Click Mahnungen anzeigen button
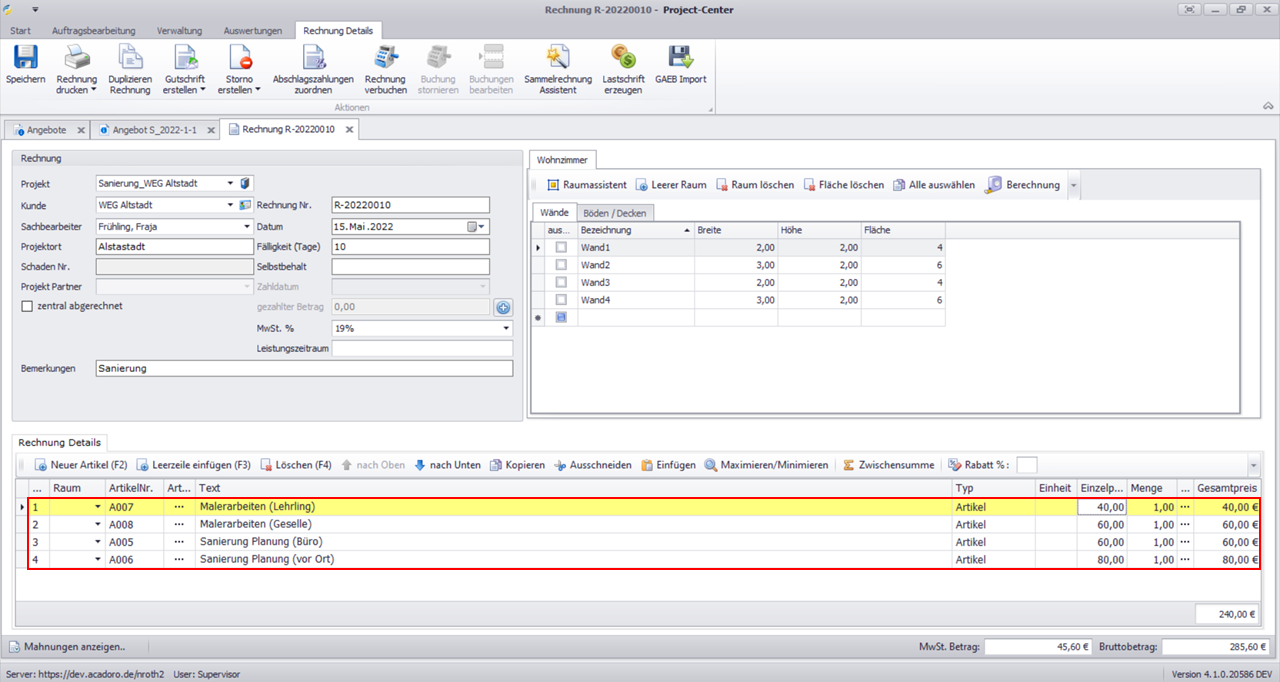The width and height of the screenshot is (1280, 682). click(x=68, y=647)
